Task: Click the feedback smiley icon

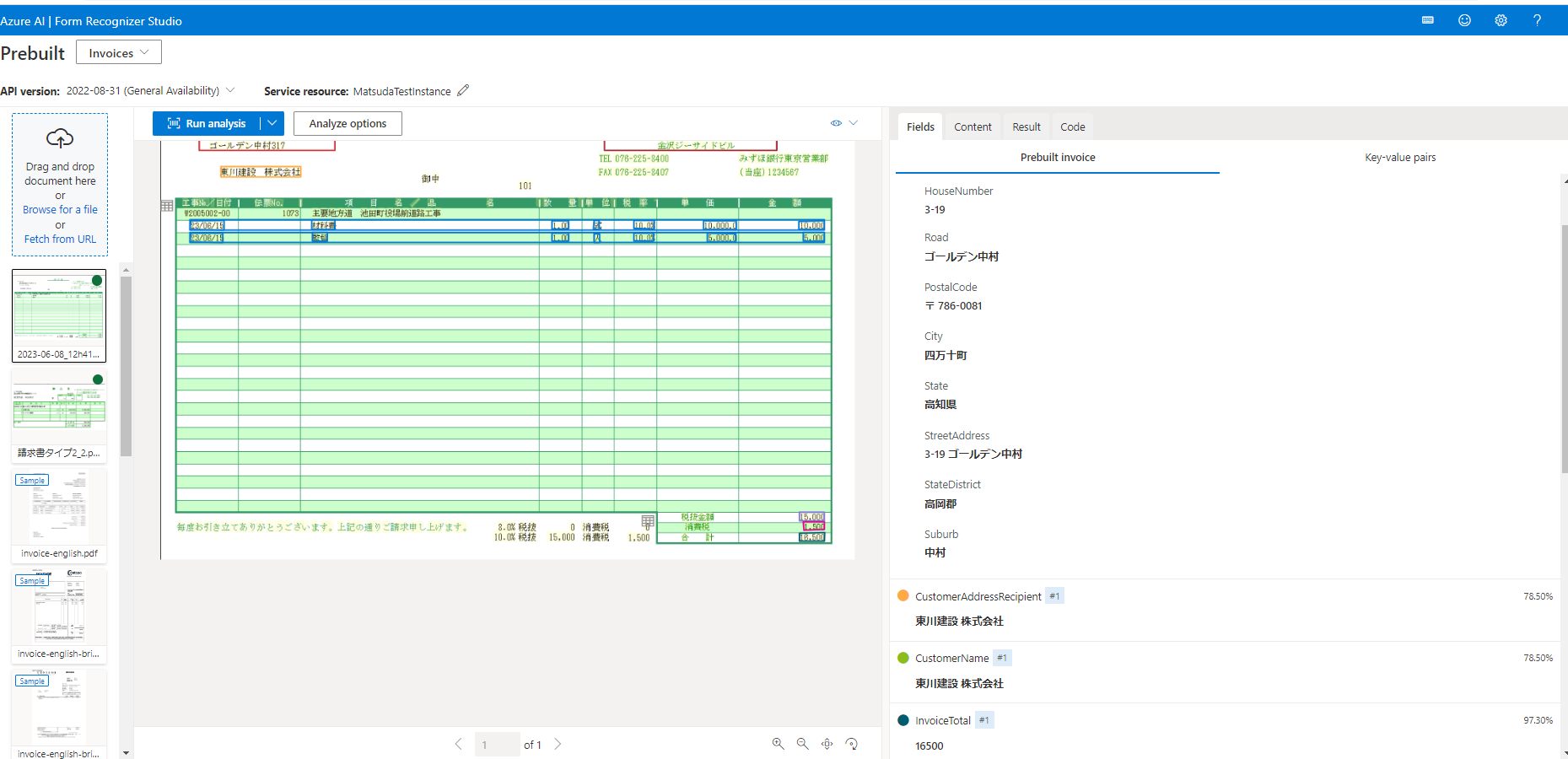Action: (1464, 20)
